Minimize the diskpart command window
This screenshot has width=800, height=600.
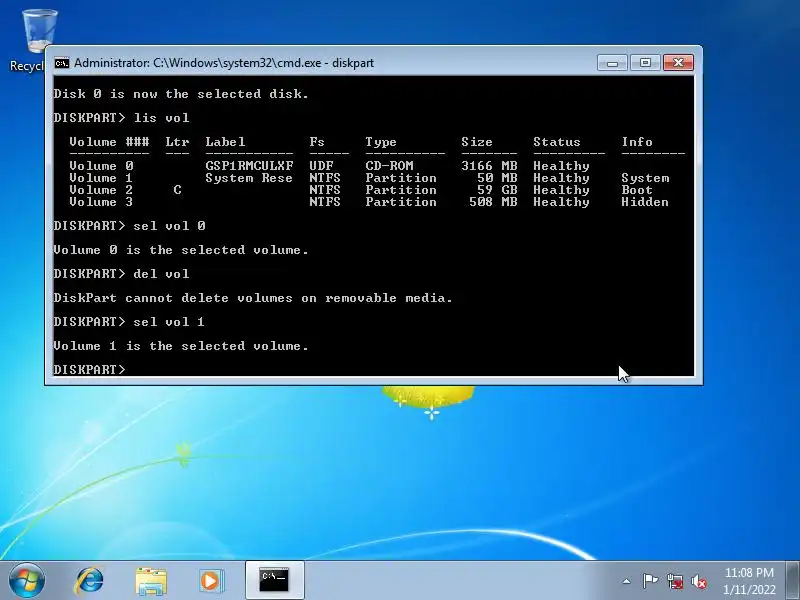612,63
